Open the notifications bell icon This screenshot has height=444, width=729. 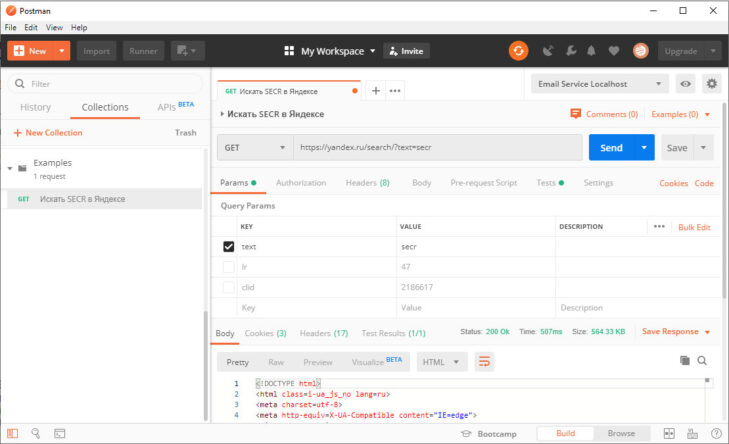click(x=592, y=50)
